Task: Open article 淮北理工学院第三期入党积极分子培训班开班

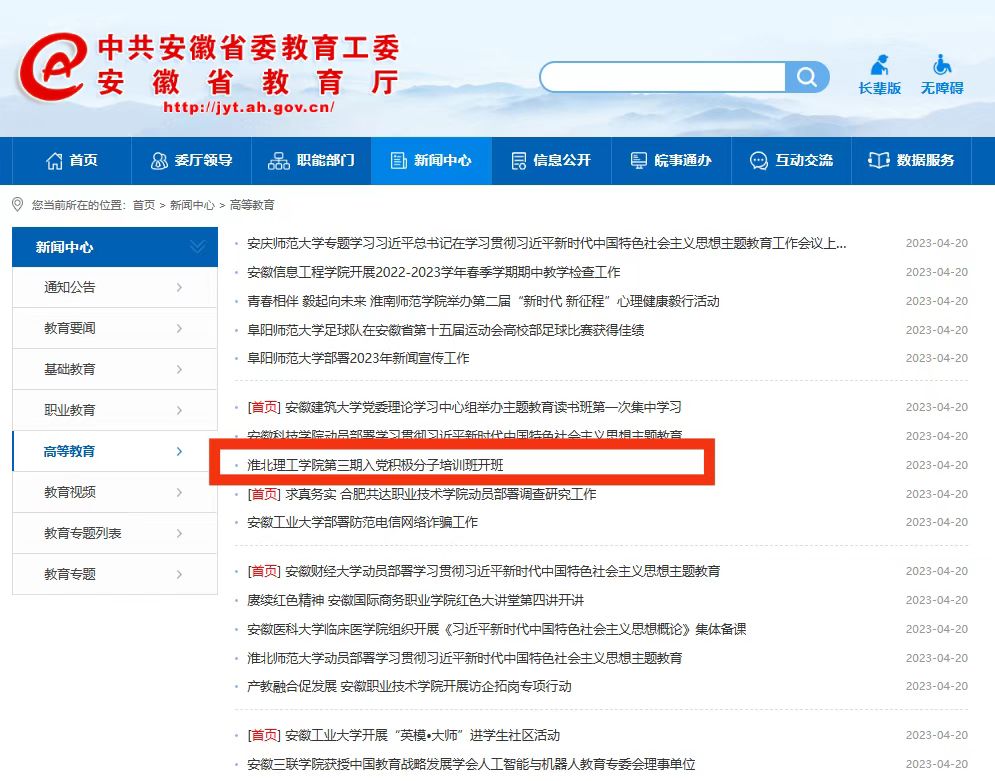Action: [x=375, y=465]
